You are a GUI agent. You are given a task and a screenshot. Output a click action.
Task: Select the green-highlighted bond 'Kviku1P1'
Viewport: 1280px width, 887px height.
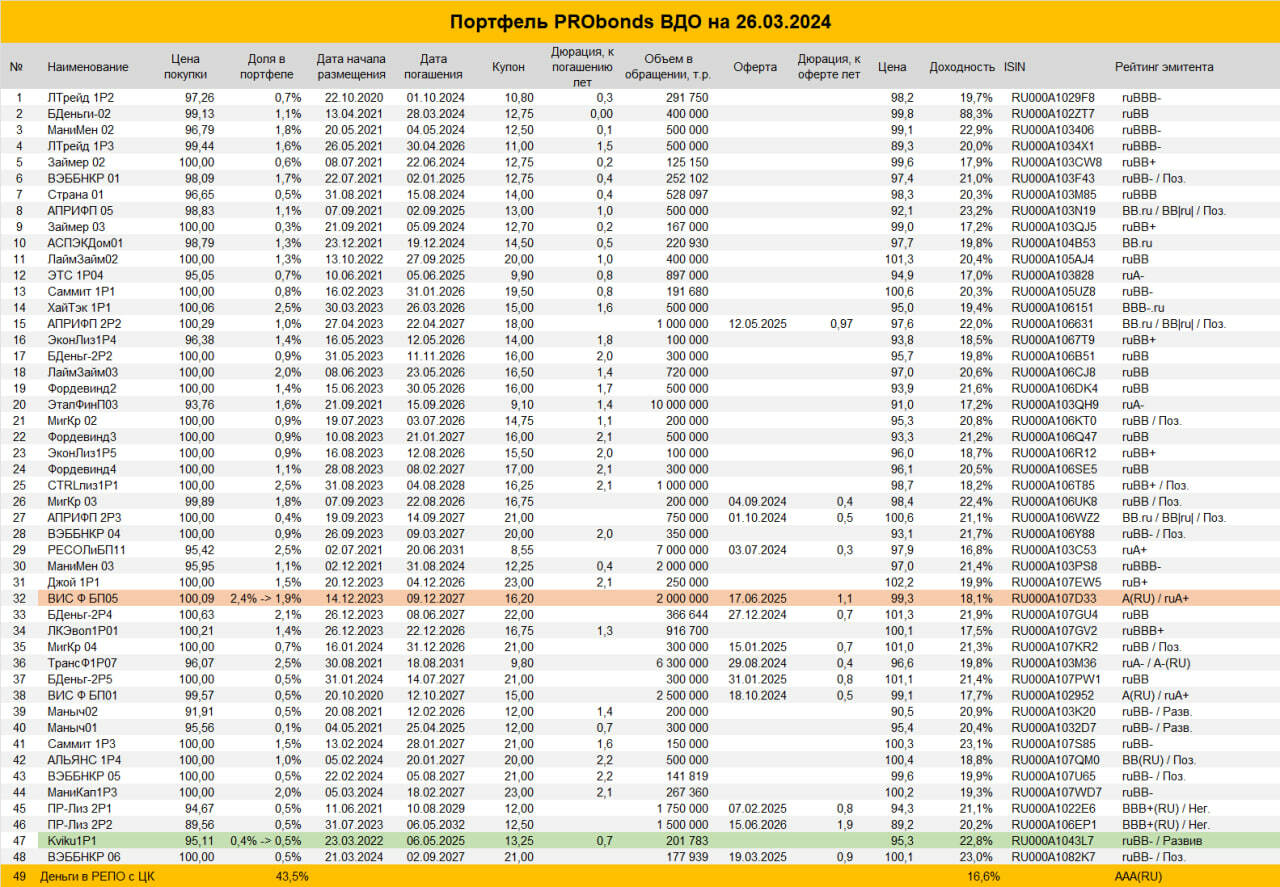70,839
